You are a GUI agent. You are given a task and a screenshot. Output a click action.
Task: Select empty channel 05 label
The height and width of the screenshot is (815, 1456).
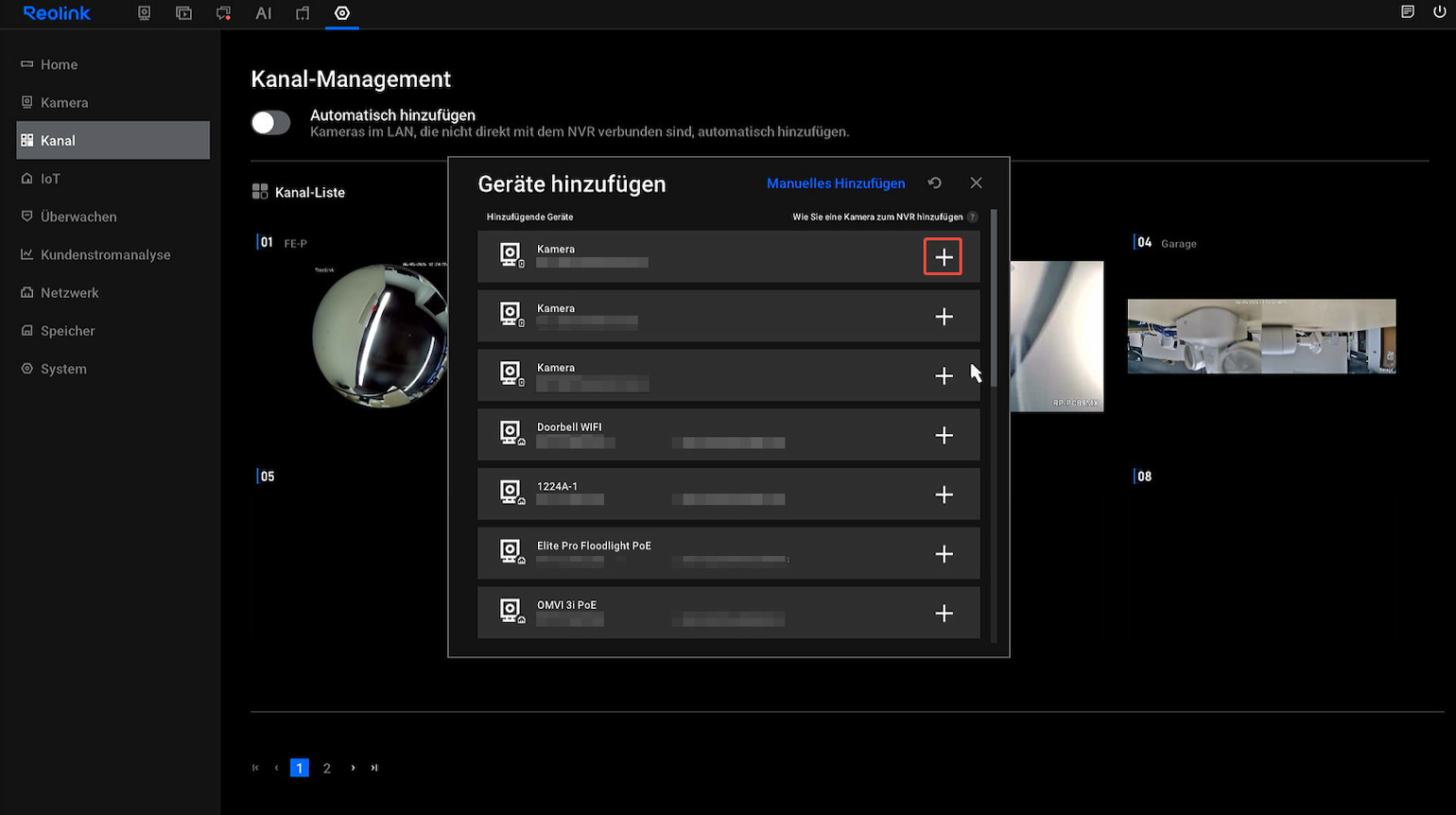[268, 477]
